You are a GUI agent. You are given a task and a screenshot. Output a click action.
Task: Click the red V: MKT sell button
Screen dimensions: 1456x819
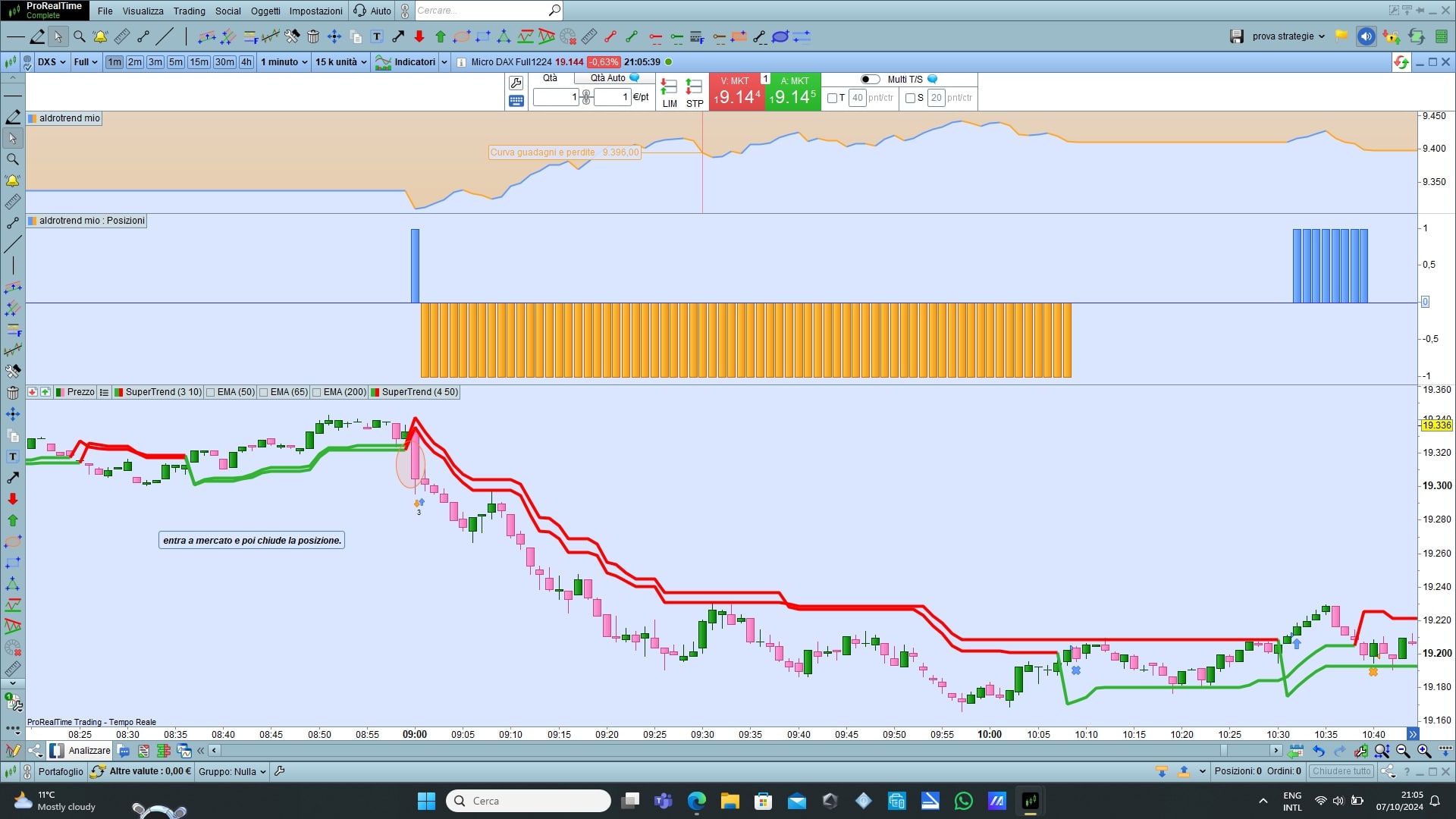736,93
